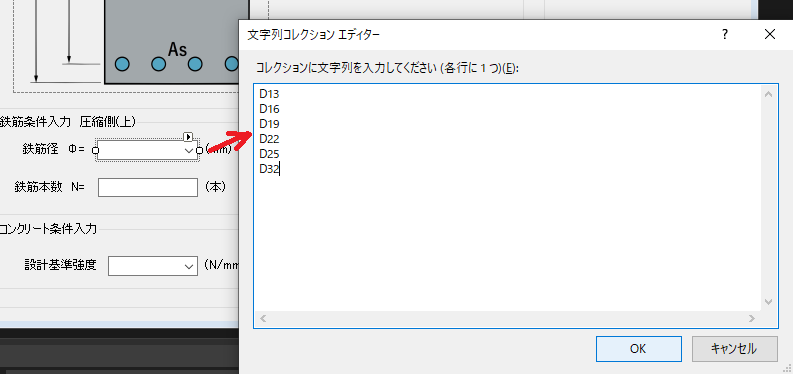Click the キャンセル button
Screen dimensions: 793x374
tap(734, 349)
